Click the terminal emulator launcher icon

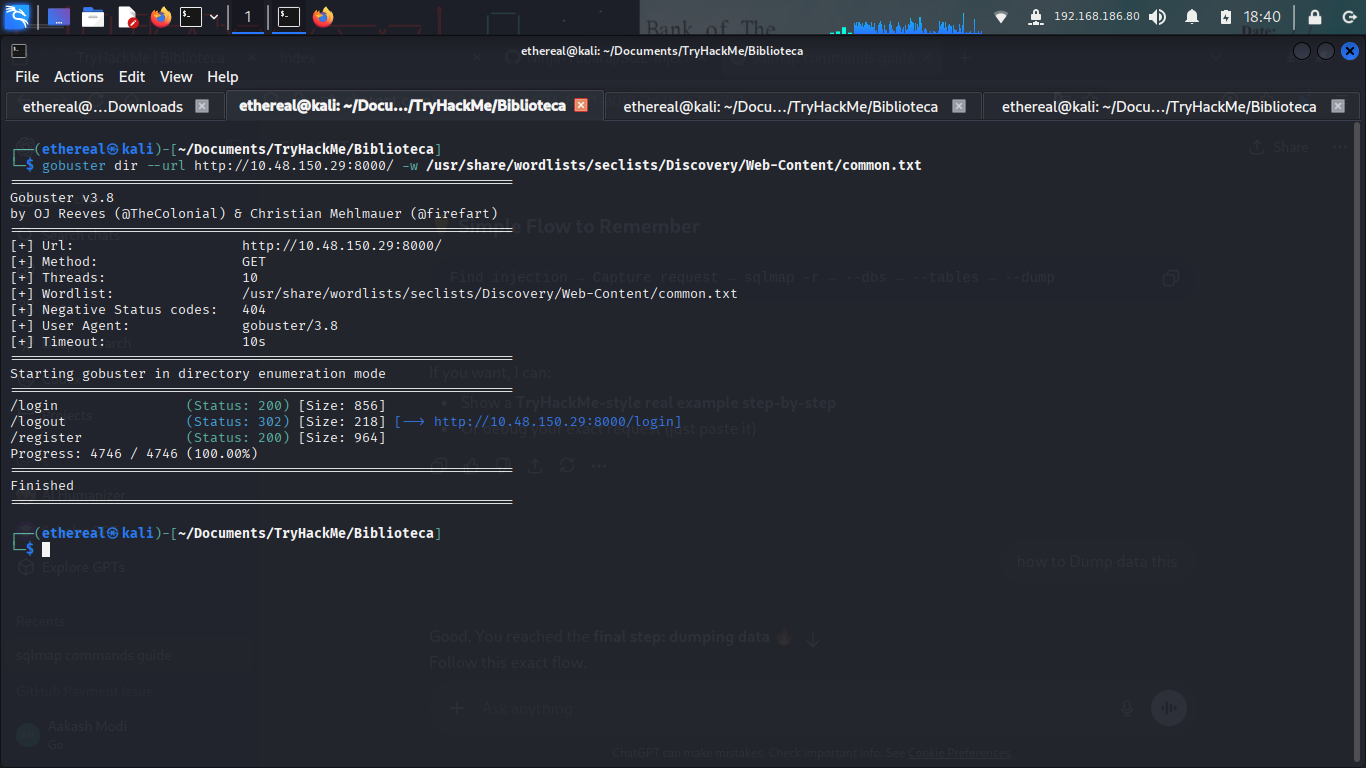pos(191,17)
